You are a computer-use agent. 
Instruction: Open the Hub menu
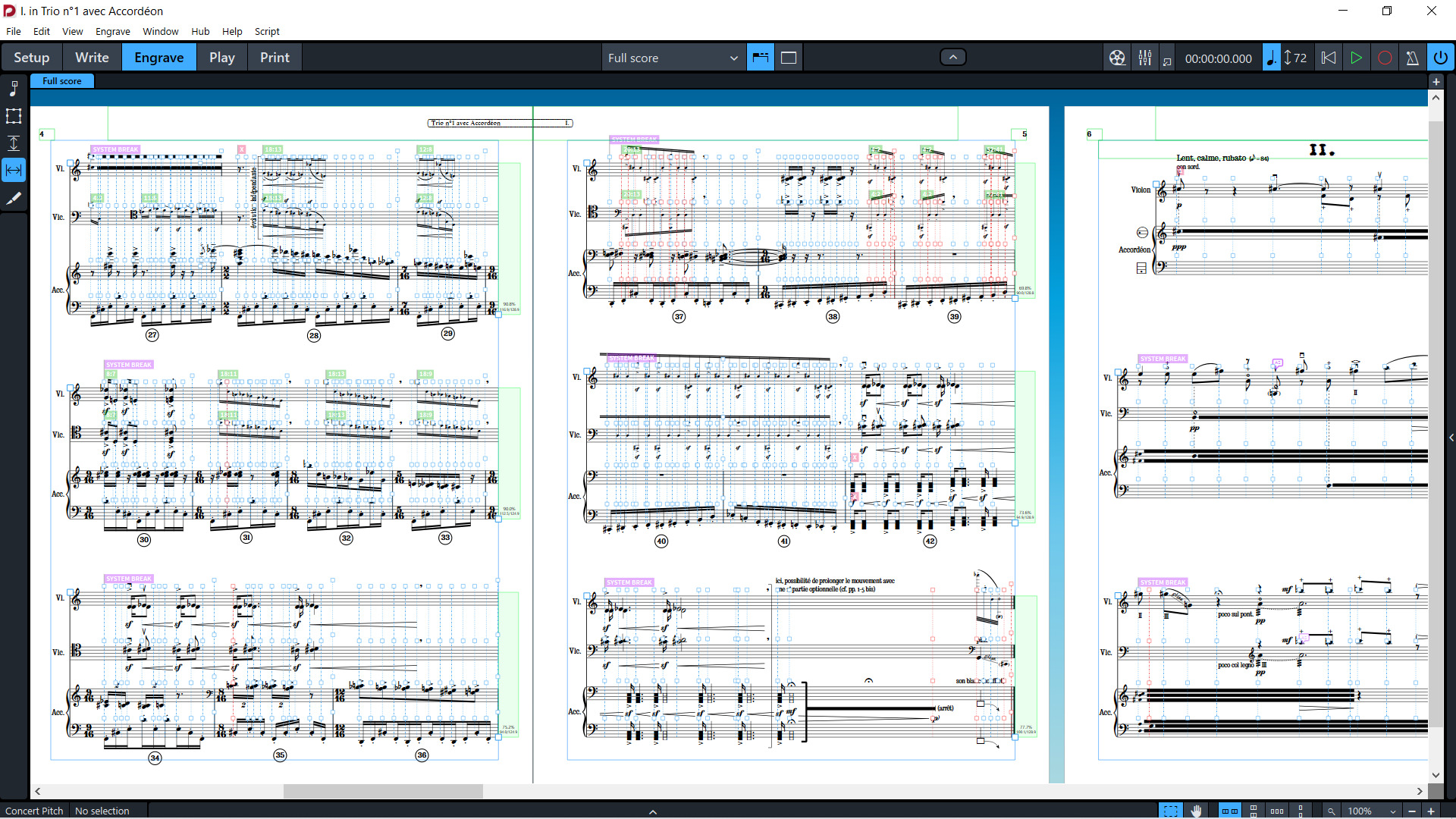pyautogui.click(x=200, y=31)
